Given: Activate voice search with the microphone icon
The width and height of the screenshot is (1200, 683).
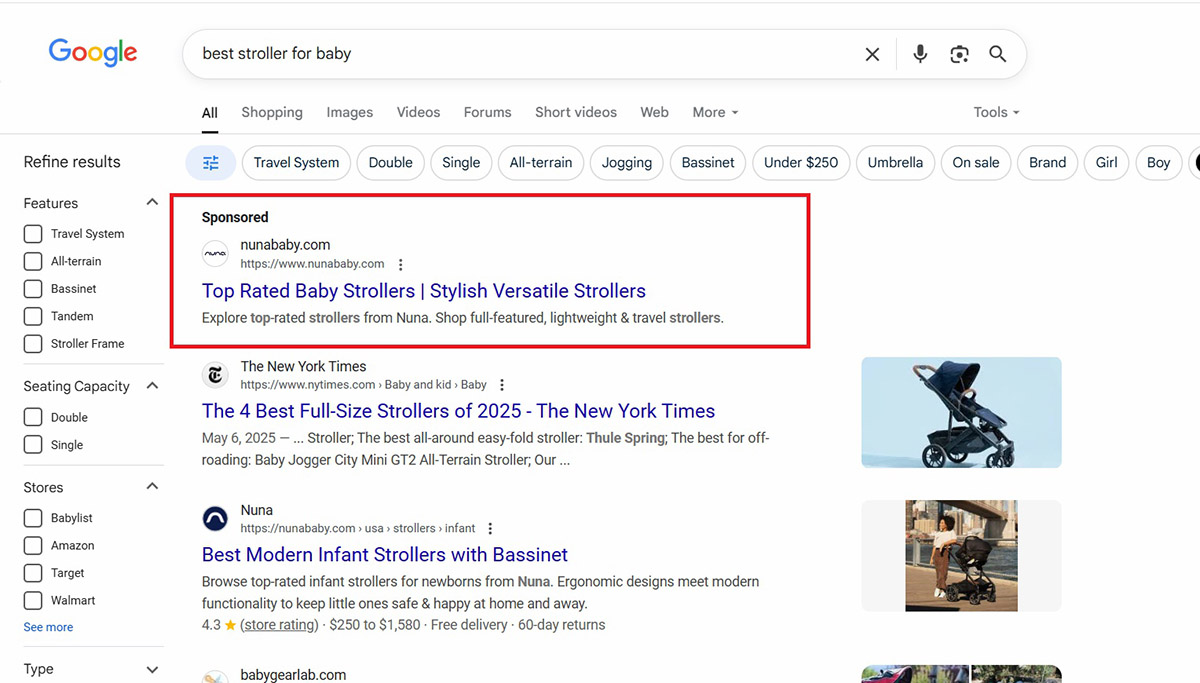Looking at the screenshot, I should pyautogui.click(x=919, y=54).
